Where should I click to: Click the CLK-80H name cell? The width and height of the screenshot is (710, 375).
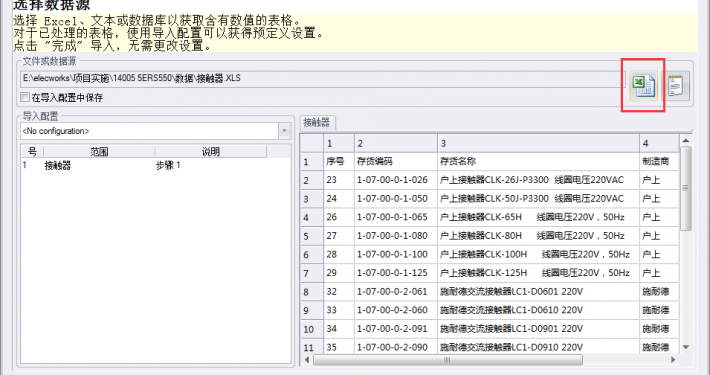538,236
